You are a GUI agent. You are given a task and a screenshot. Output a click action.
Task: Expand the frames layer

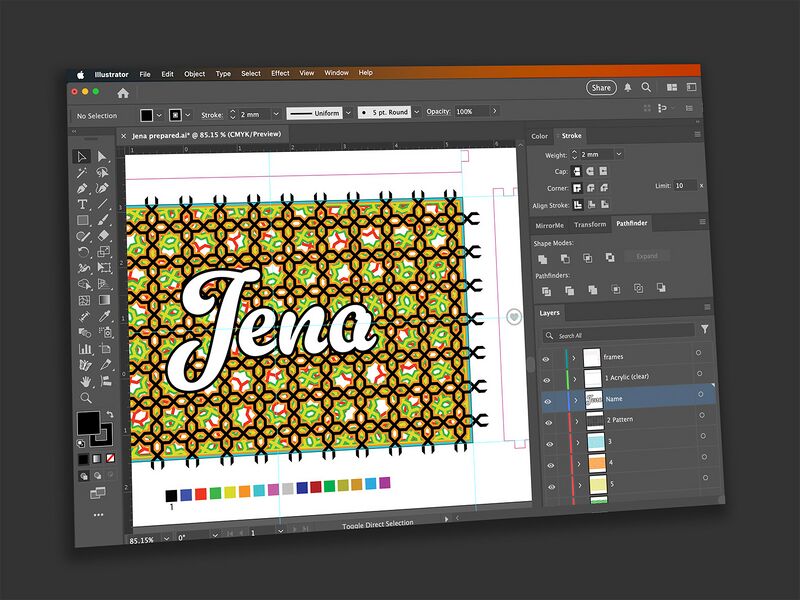573,358
